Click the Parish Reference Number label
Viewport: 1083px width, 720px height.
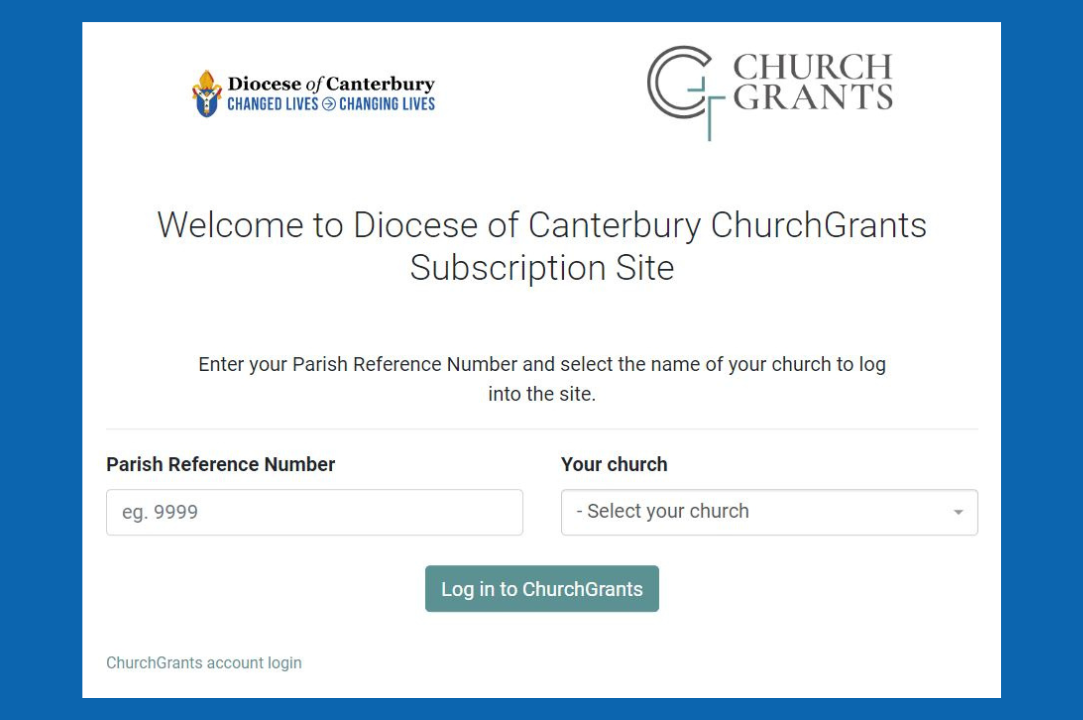click(220, 464)
